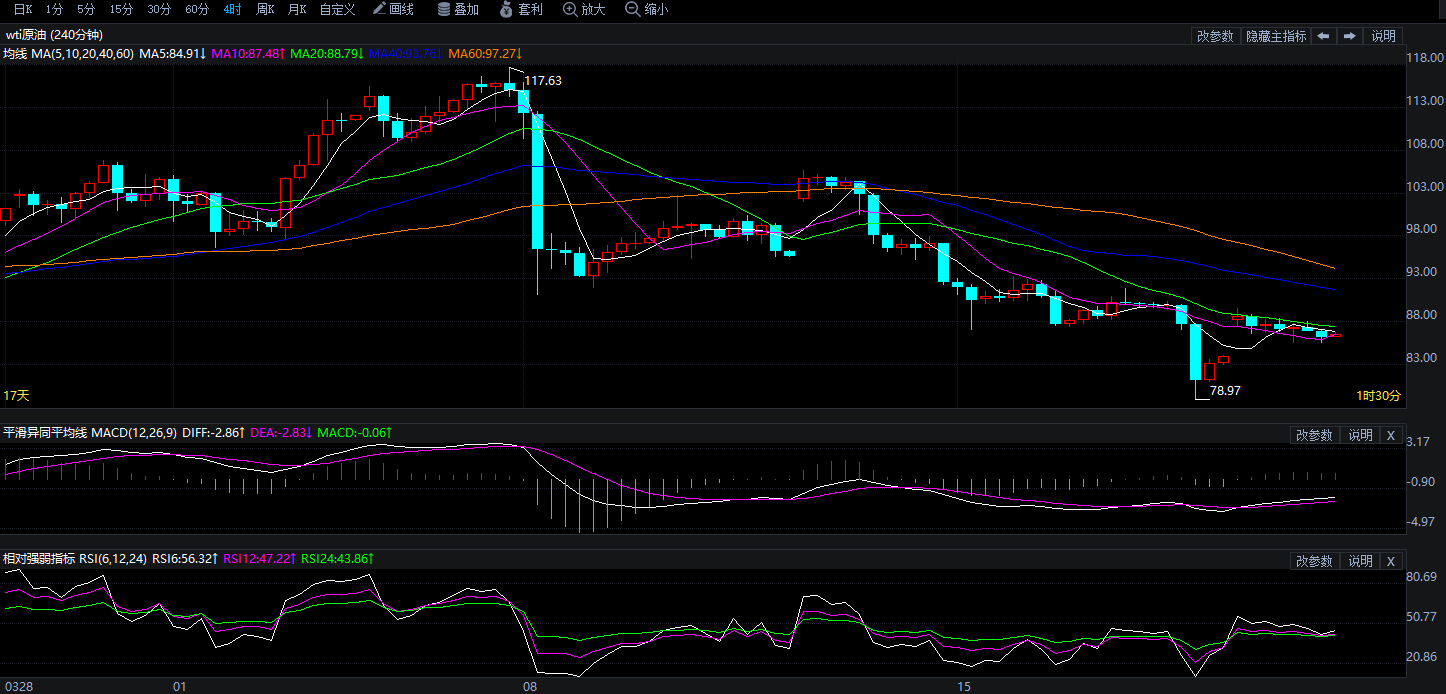This screenshot has width=1446, height=694.
Task: Click the left arrow indicator button
Action: coord(1323,36)
